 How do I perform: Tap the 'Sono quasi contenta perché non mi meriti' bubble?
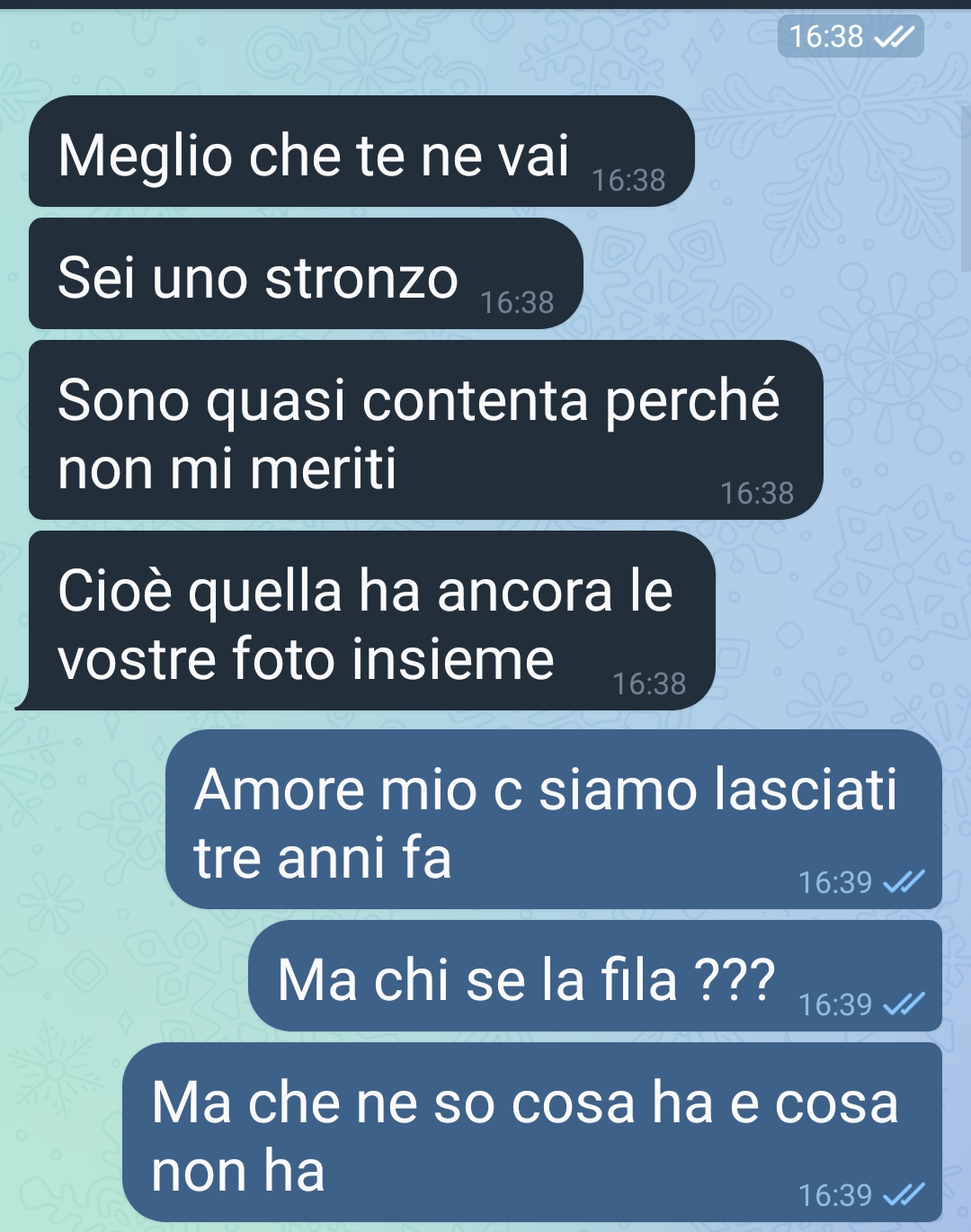[x=426, y=430]
